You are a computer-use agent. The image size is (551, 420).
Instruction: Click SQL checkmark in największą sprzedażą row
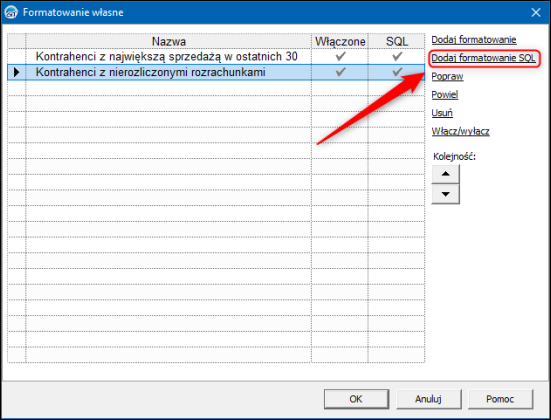point(397,56)
